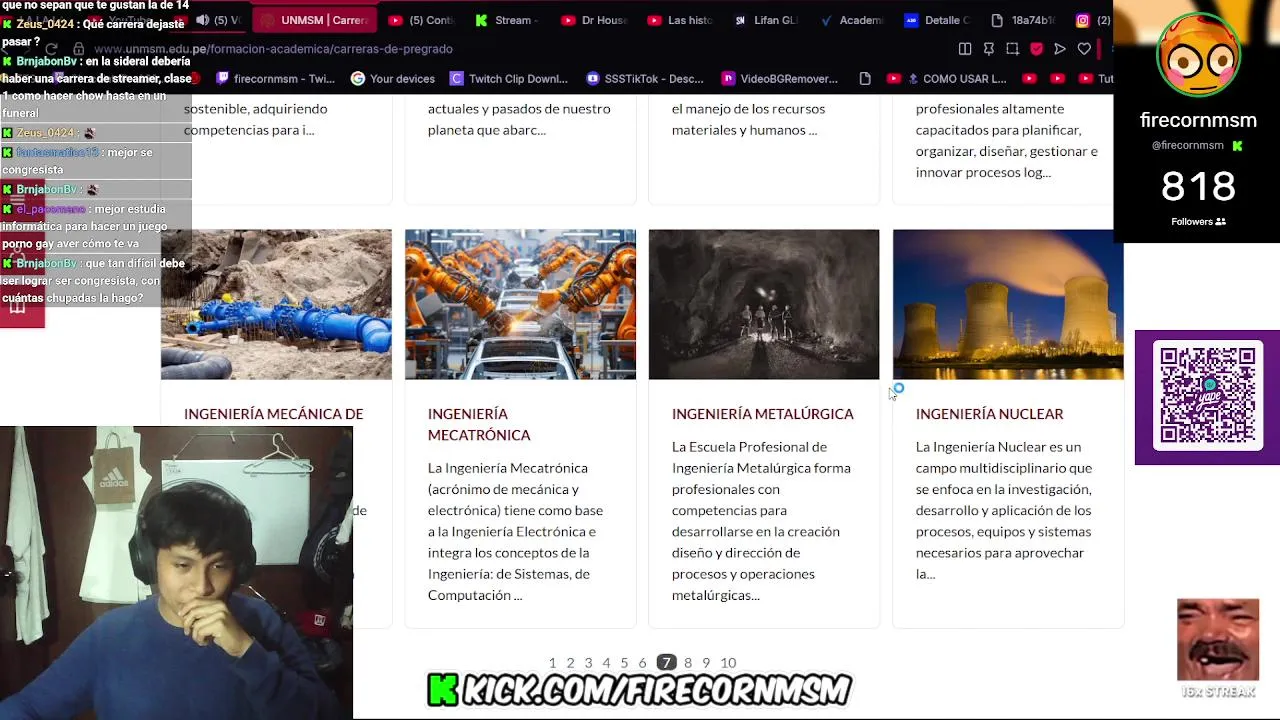Screen dimensions: 1280x720
Task: Go to pagination page 10
Action: [x=728, y=663]
